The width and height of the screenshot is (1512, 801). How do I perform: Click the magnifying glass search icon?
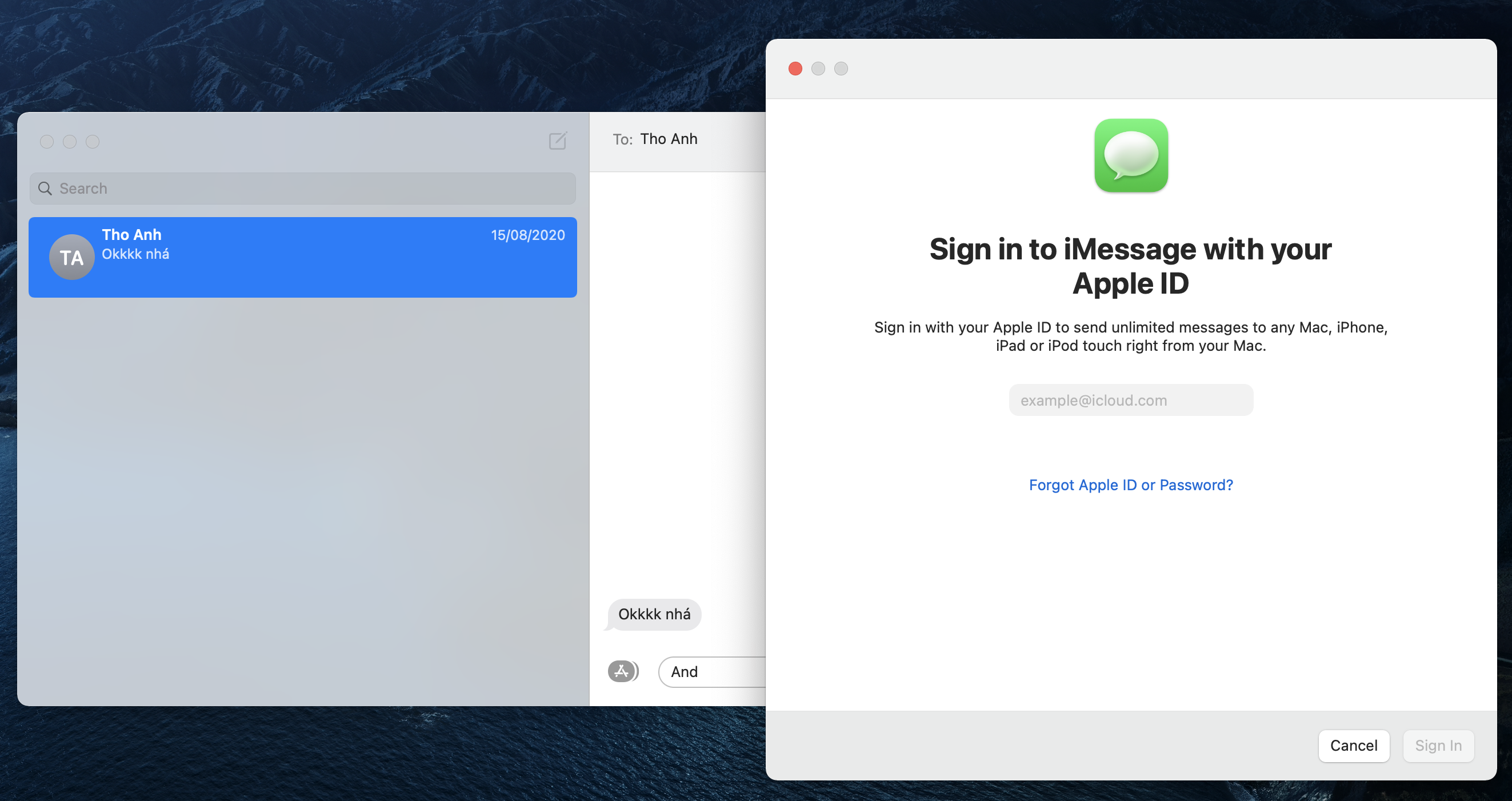point(45,189)
